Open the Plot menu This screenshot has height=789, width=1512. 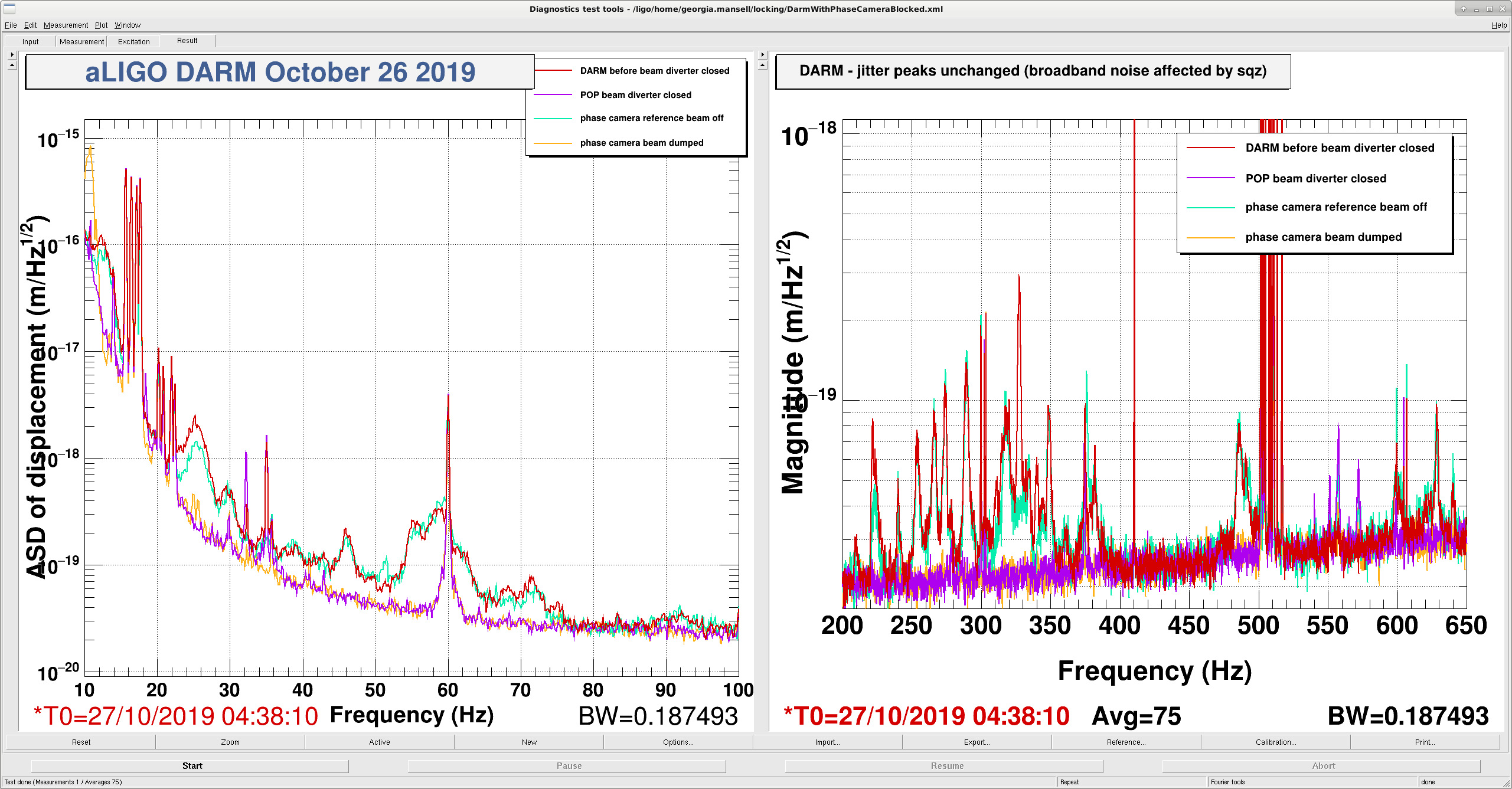pyautogui.click(x=102, y=25)
